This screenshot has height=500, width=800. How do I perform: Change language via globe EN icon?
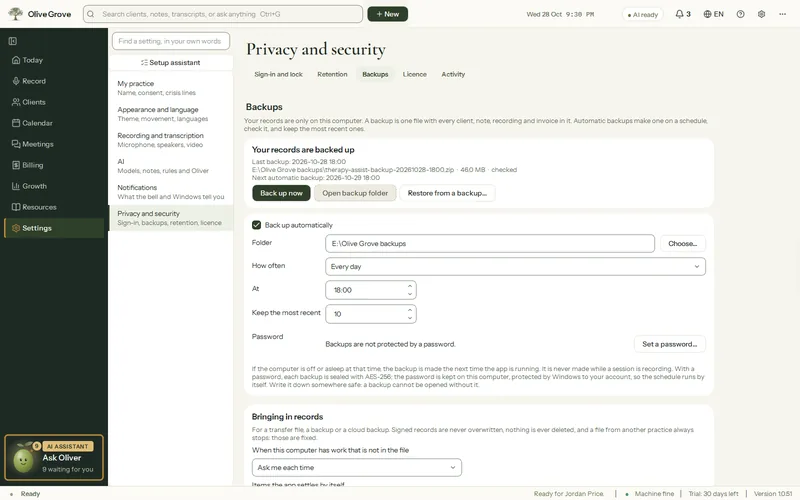713,14
